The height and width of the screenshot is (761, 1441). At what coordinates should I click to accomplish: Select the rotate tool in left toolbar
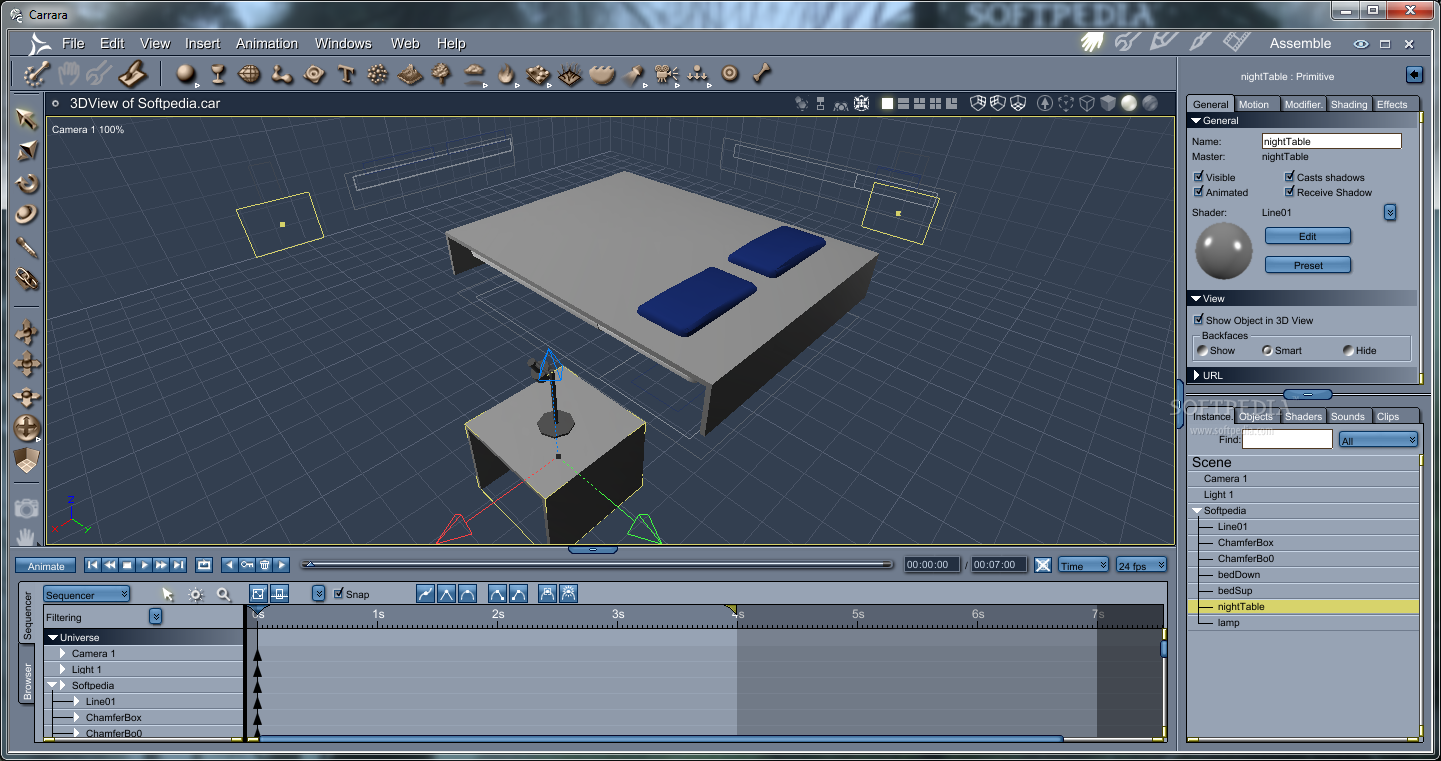pos(27,182)
